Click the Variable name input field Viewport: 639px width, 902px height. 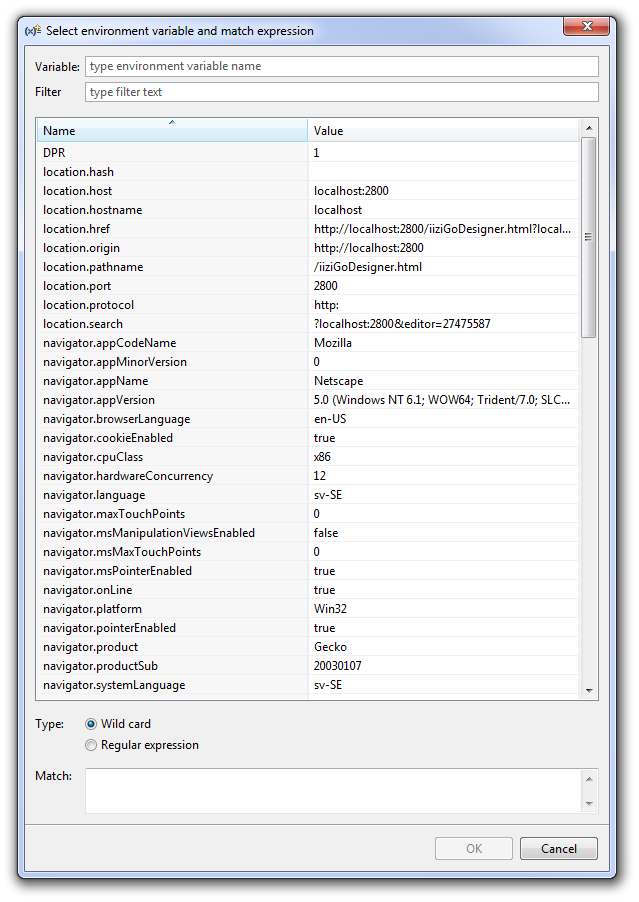(x=342, y=66)
